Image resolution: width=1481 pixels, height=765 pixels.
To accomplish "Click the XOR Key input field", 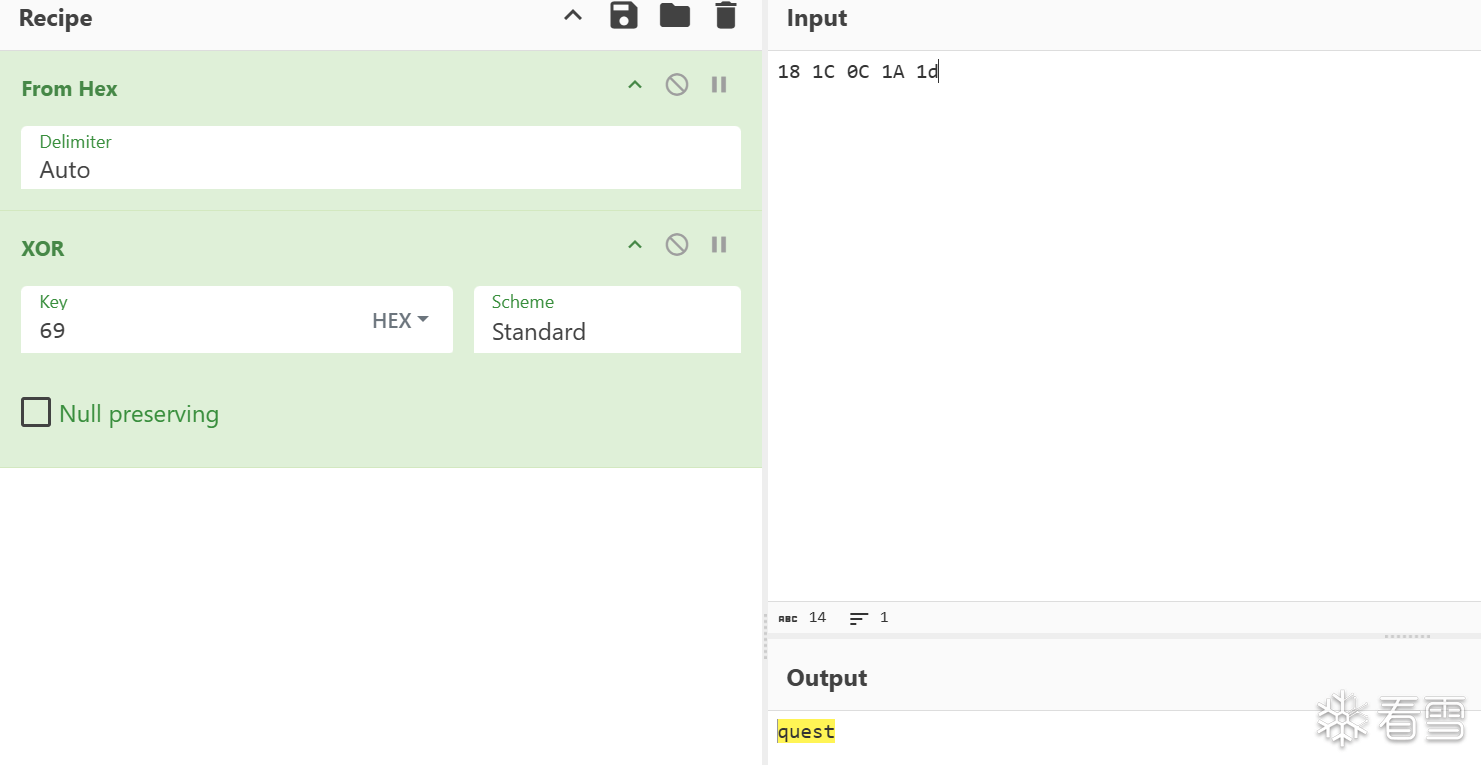I will [x=190, y=331].
